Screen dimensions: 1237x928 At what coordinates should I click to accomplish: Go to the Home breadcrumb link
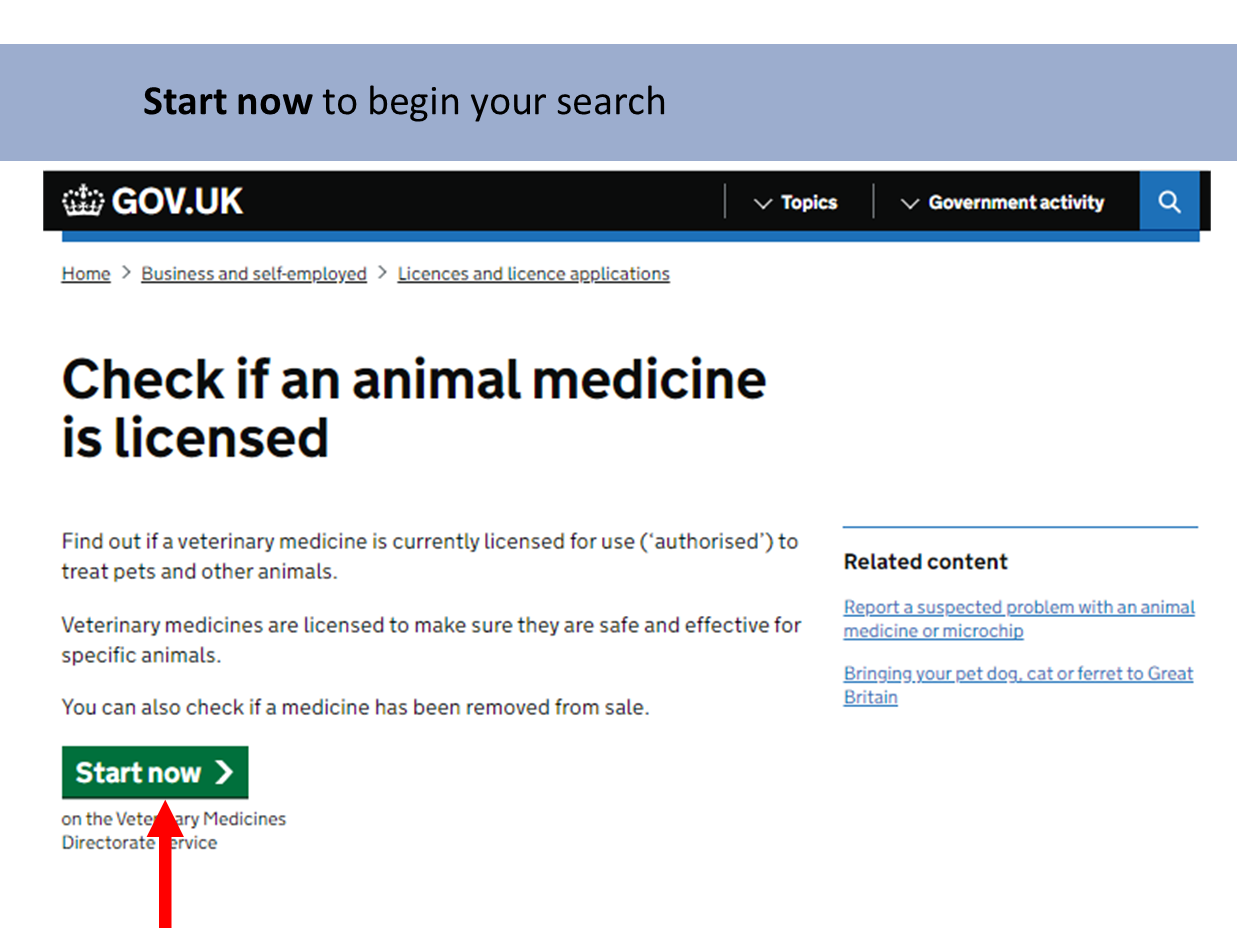coord(86,274)
